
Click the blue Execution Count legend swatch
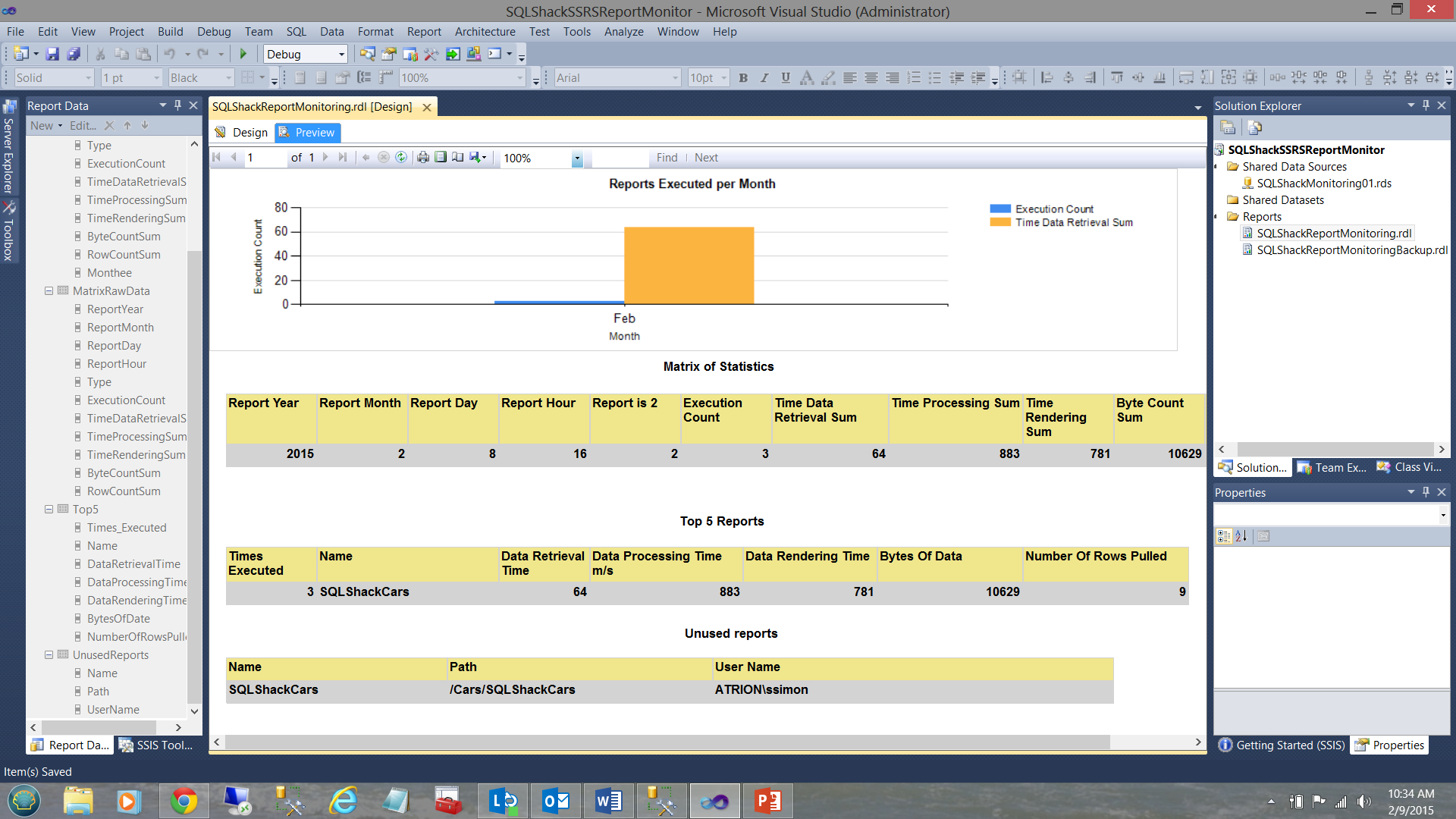999,209
